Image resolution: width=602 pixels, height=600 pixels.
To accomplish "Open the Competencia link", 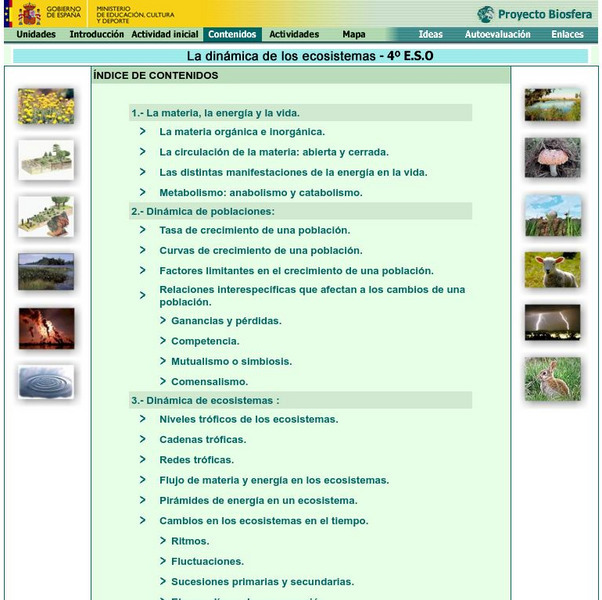I will (x=205, y=341).
